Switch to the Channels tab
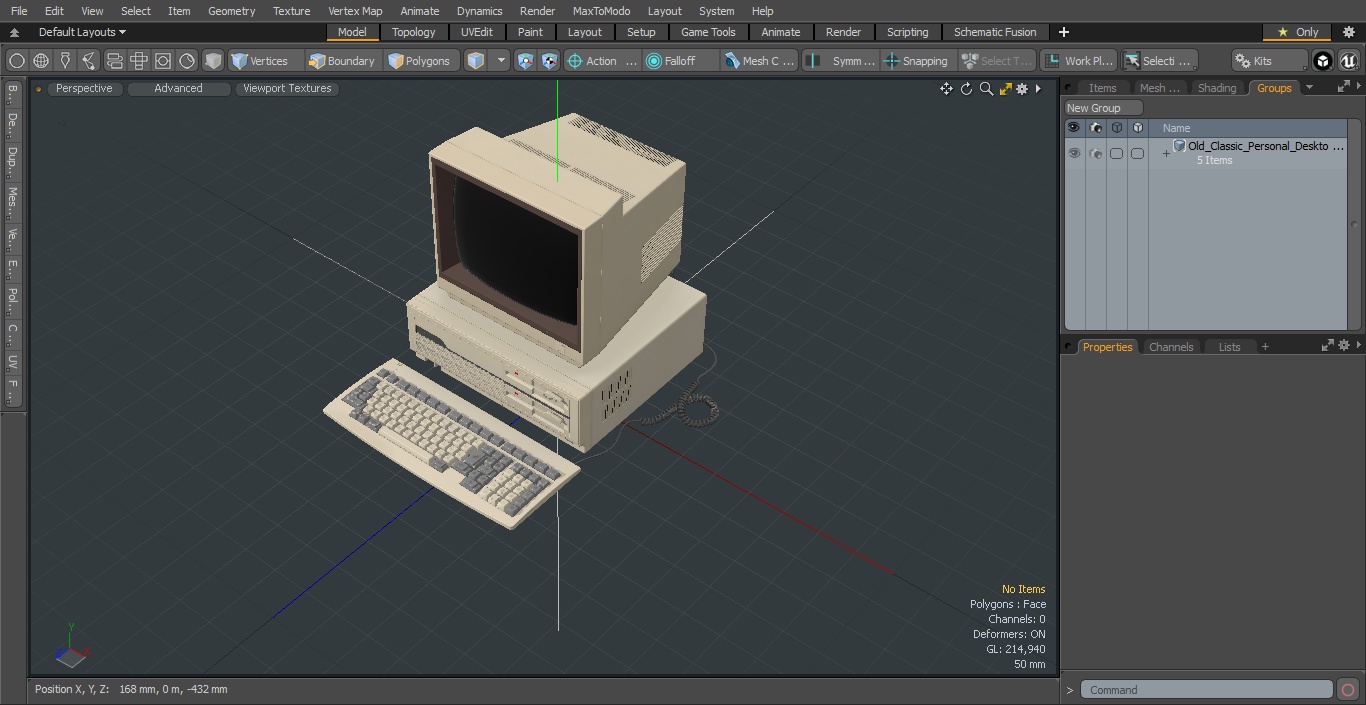Screen dimensions: 1366x705 pyautogui.click(x=1171, y=347)
